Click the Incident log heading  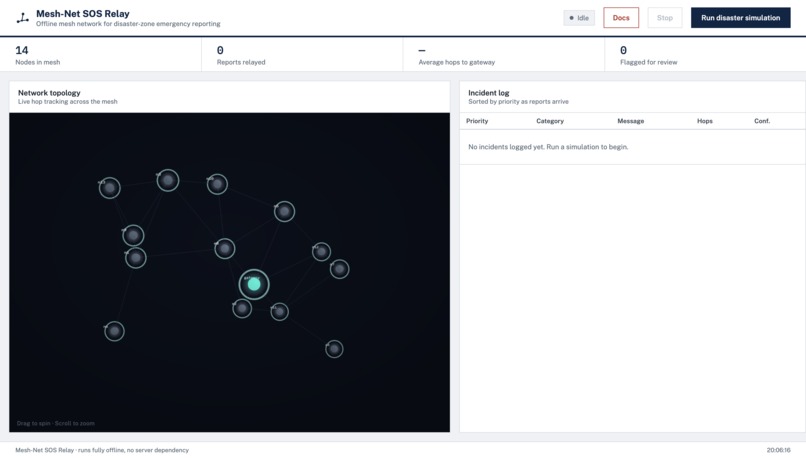489,93
